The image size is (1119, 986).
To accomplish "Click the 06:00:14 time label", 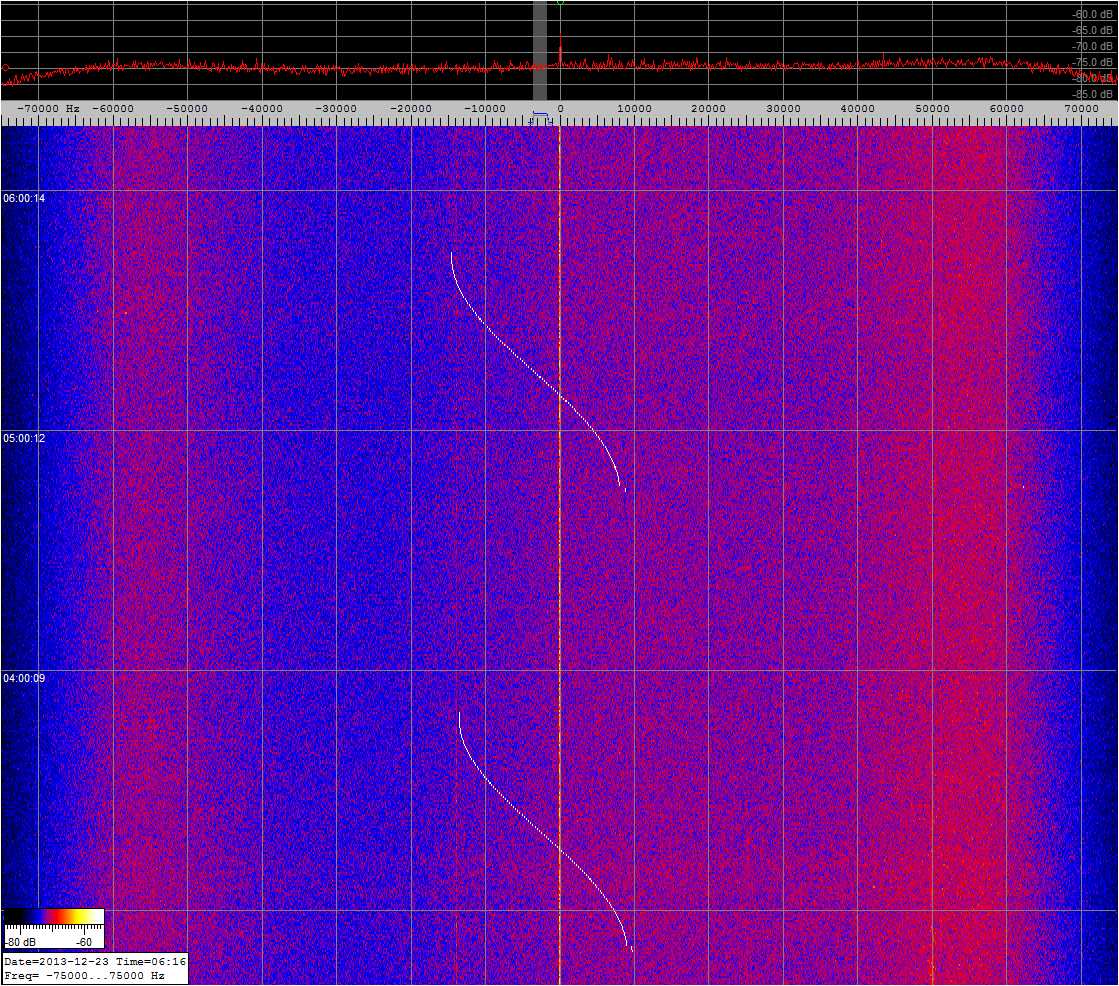I will click(x=24, y=198).
